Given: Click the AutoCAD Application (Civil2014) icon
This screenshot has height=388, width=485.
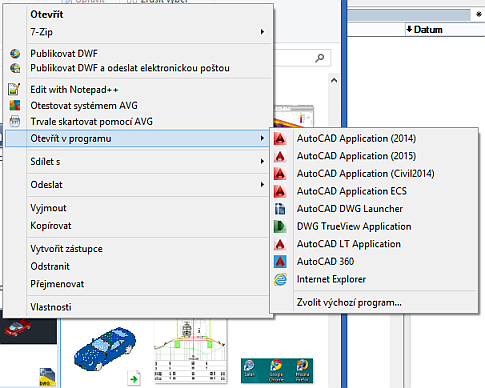Looking at the screenshot, I should [x=280, y=174].
